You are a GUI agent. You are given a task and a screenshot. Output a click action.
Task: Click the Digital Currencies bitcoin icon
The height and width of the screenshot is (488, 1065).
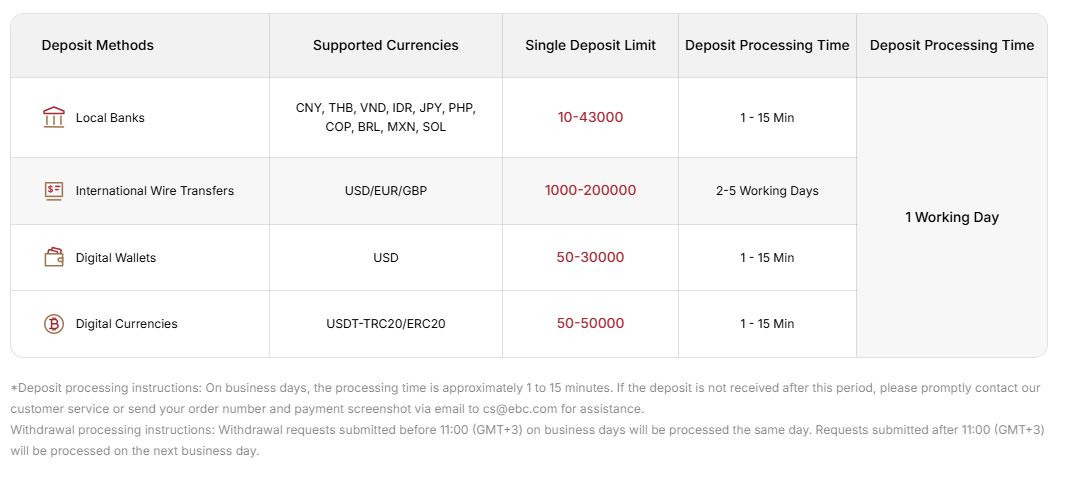pyautogui.click(x=53, y=323)
